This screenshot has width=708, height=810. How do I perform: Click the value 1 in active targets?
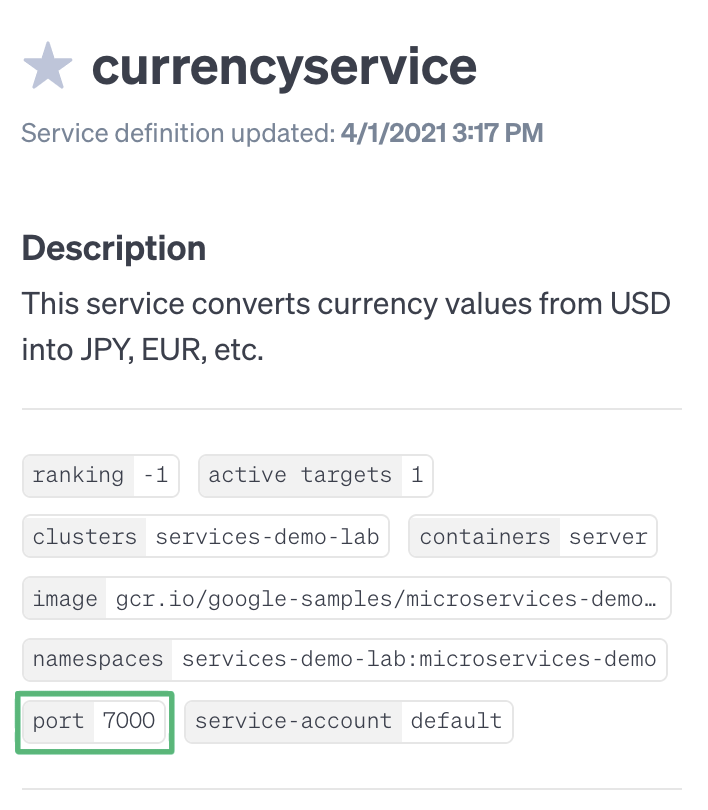pos(416,476)
